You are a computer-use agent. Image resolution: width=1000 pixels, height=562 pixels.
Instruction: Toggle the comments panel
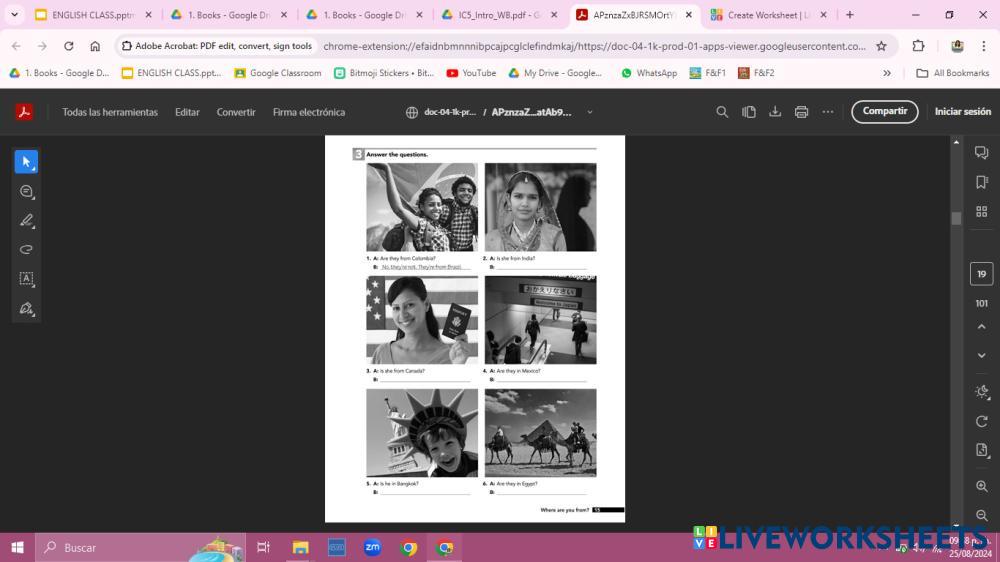981,153
